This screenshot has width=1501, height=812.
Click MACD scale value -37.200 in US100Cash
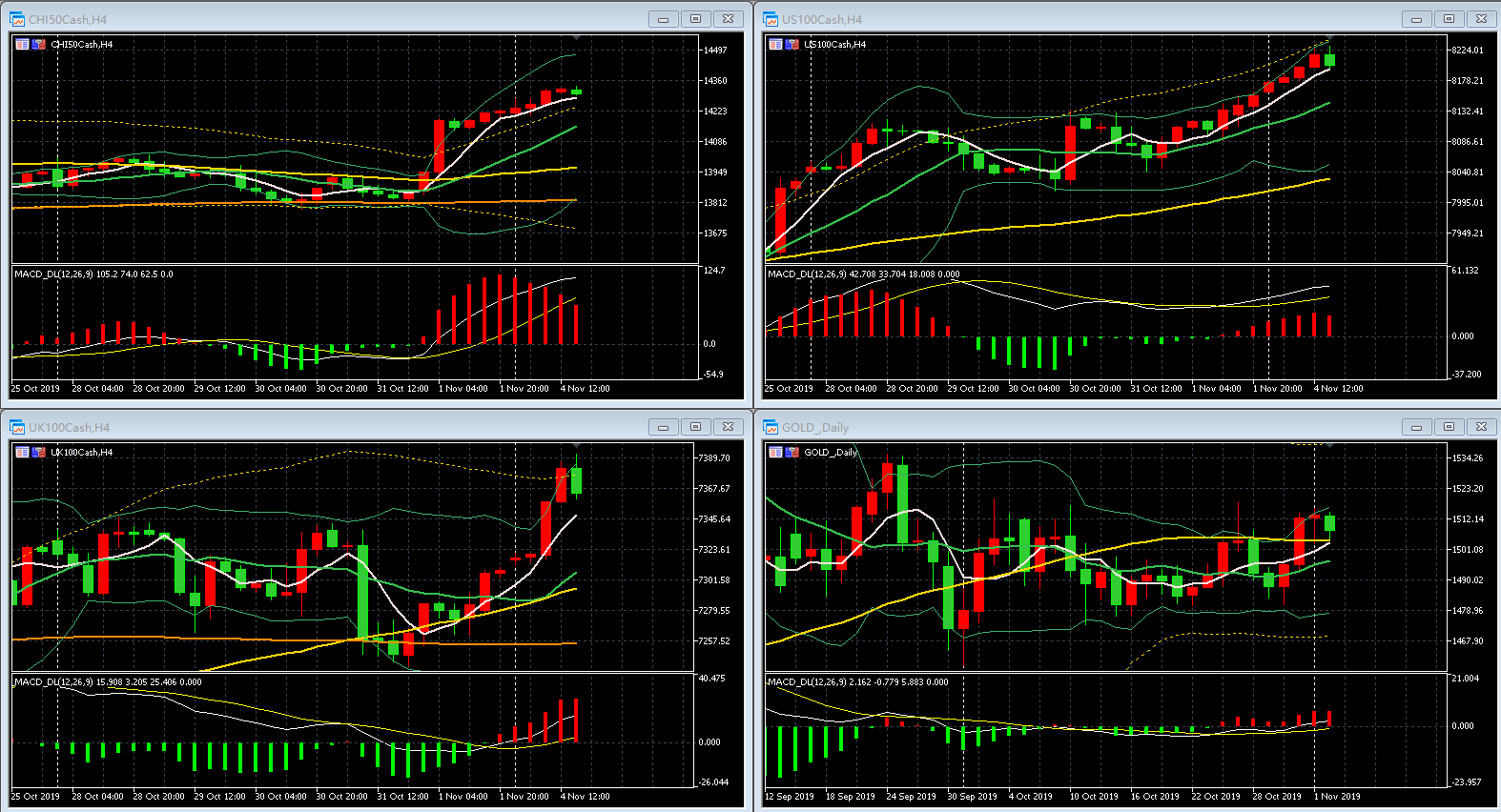(1467, 374)
